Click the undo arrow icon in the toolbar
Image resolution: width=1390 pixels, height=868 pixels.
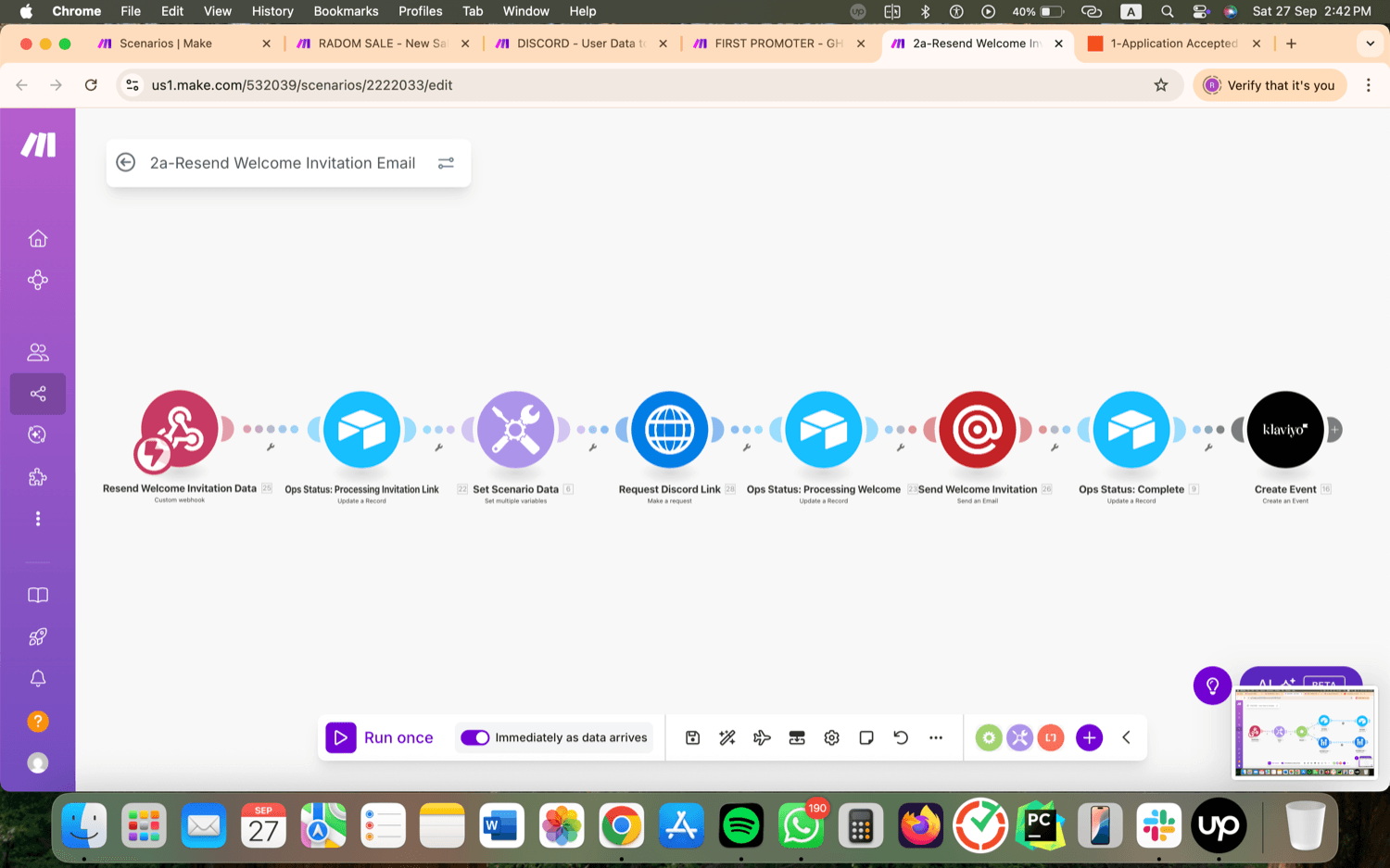[x=901, y=737]
